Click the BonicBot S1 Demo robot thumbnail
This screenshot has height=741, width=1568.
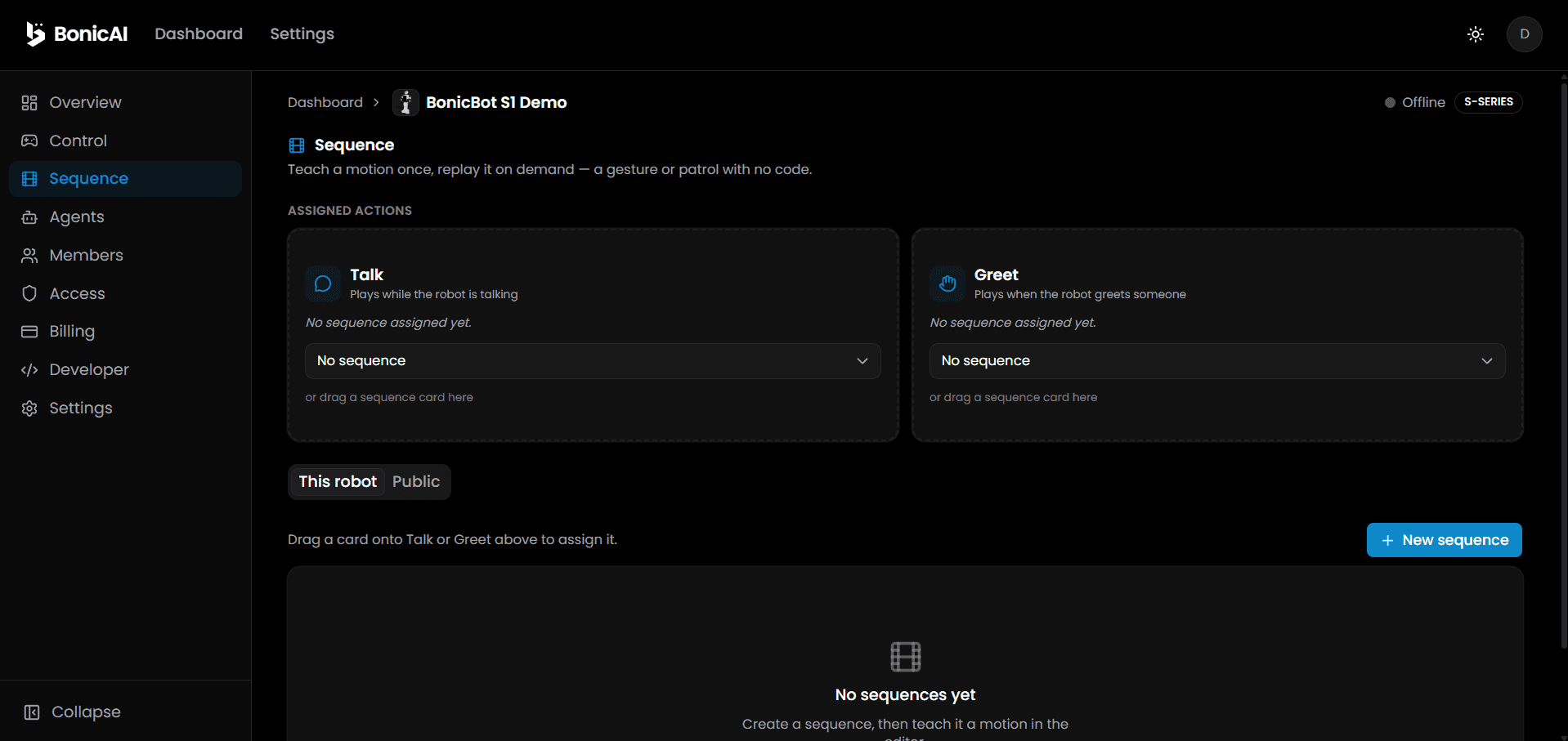click(x=405, y=102)
